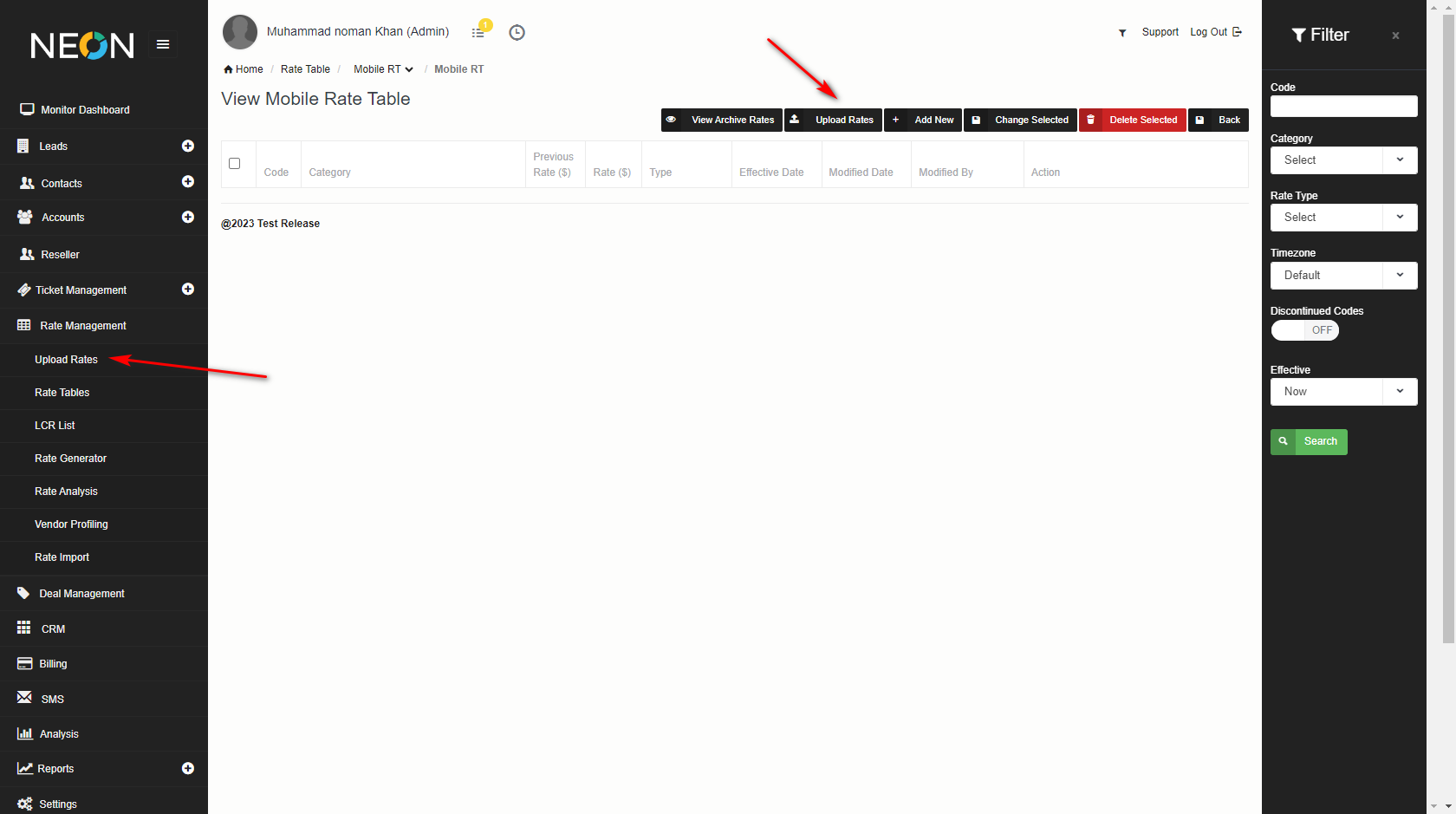Toggle the Discontinued Codes switch
This screenshot has width=1456, height=814.
click(x=1304, y=330)
